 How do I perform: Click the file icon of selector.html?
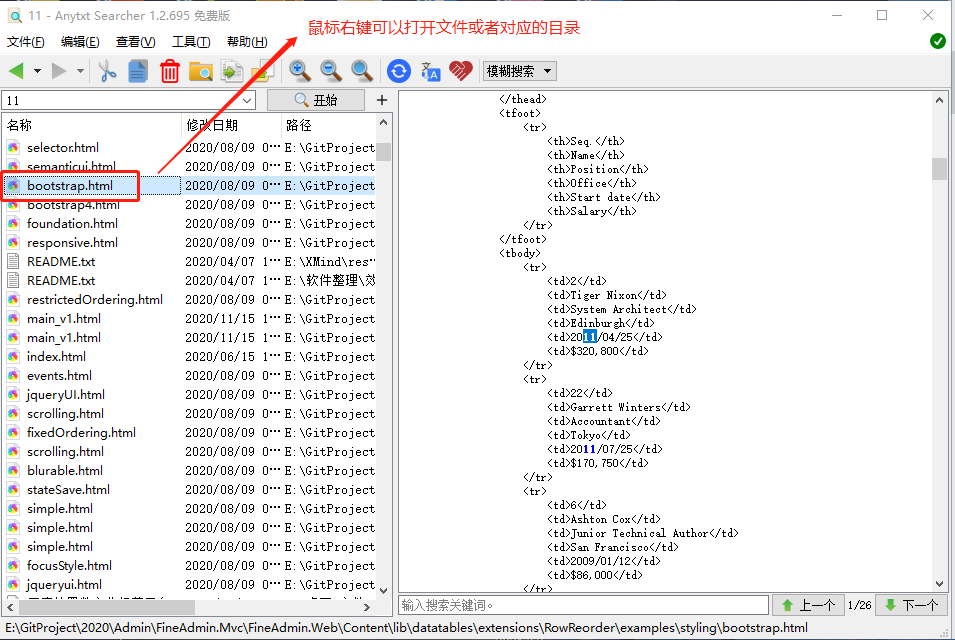tap(13, 147)
